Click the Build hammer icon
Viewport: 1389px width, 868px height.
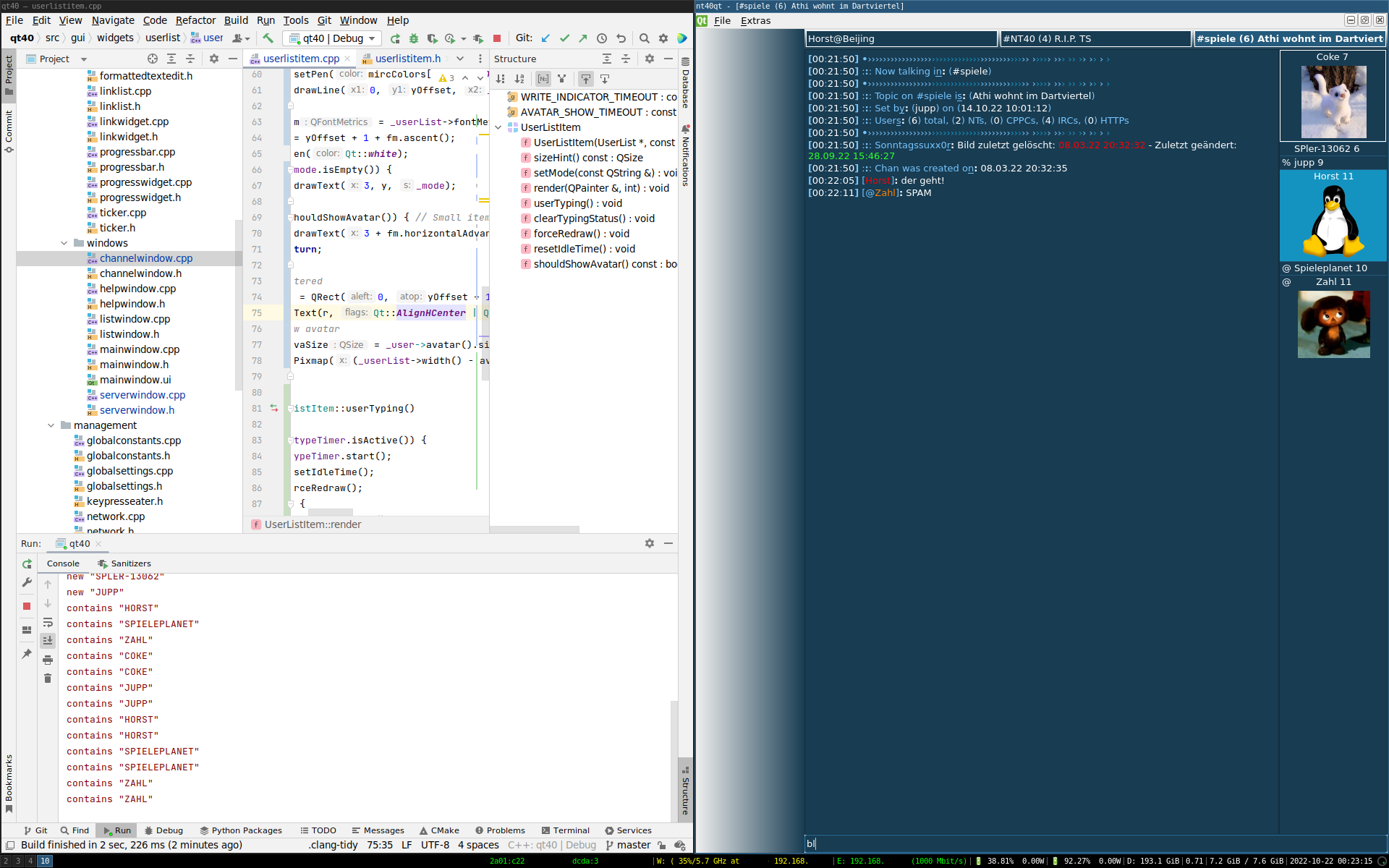(268, 38)
